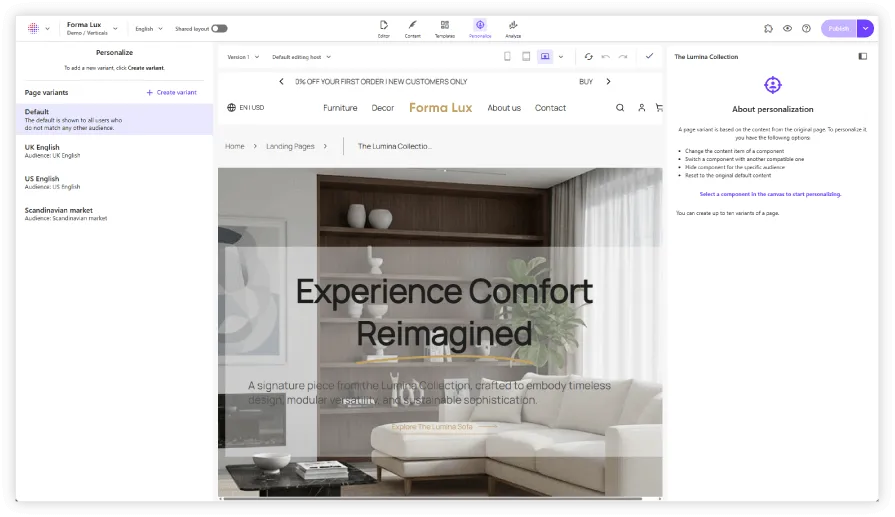The width and height of the screenshot is (895, 517).
Task: Click the saved checkmark icon
Action: tap(649, 56)
